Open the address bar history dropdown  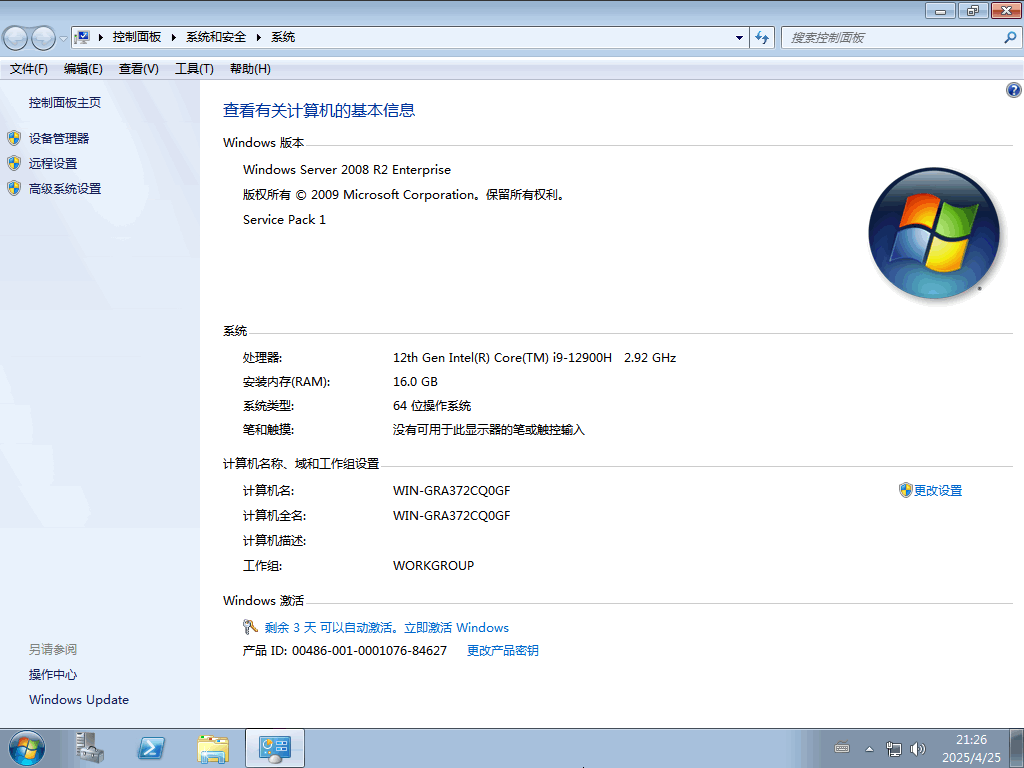click(738, 37)
